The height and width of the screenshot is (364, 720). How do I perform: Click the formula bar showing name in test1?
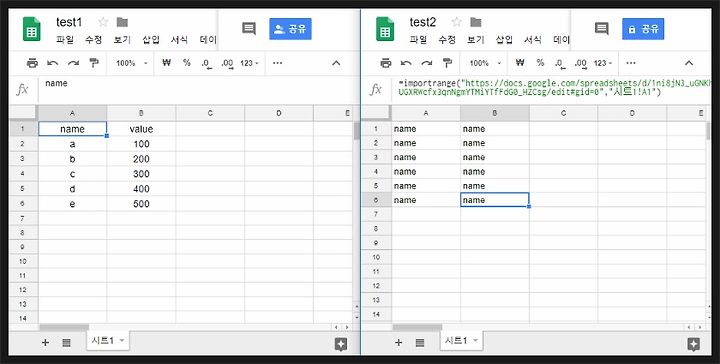199,90
